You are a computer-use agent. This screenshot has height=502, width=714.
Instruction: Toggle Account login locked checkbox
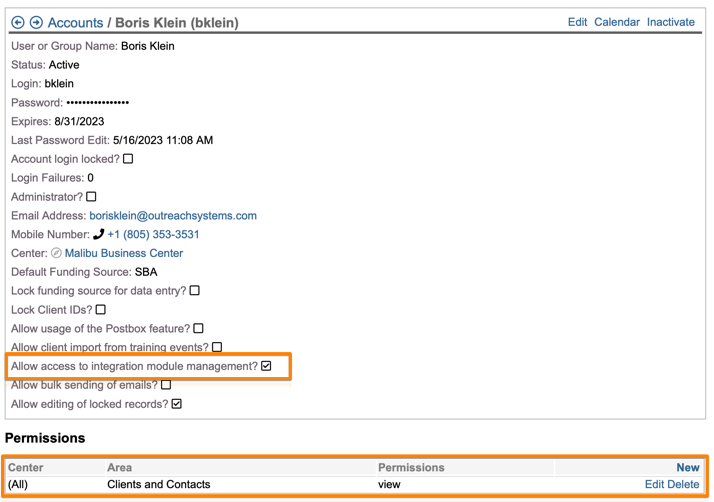coord(128,159)
